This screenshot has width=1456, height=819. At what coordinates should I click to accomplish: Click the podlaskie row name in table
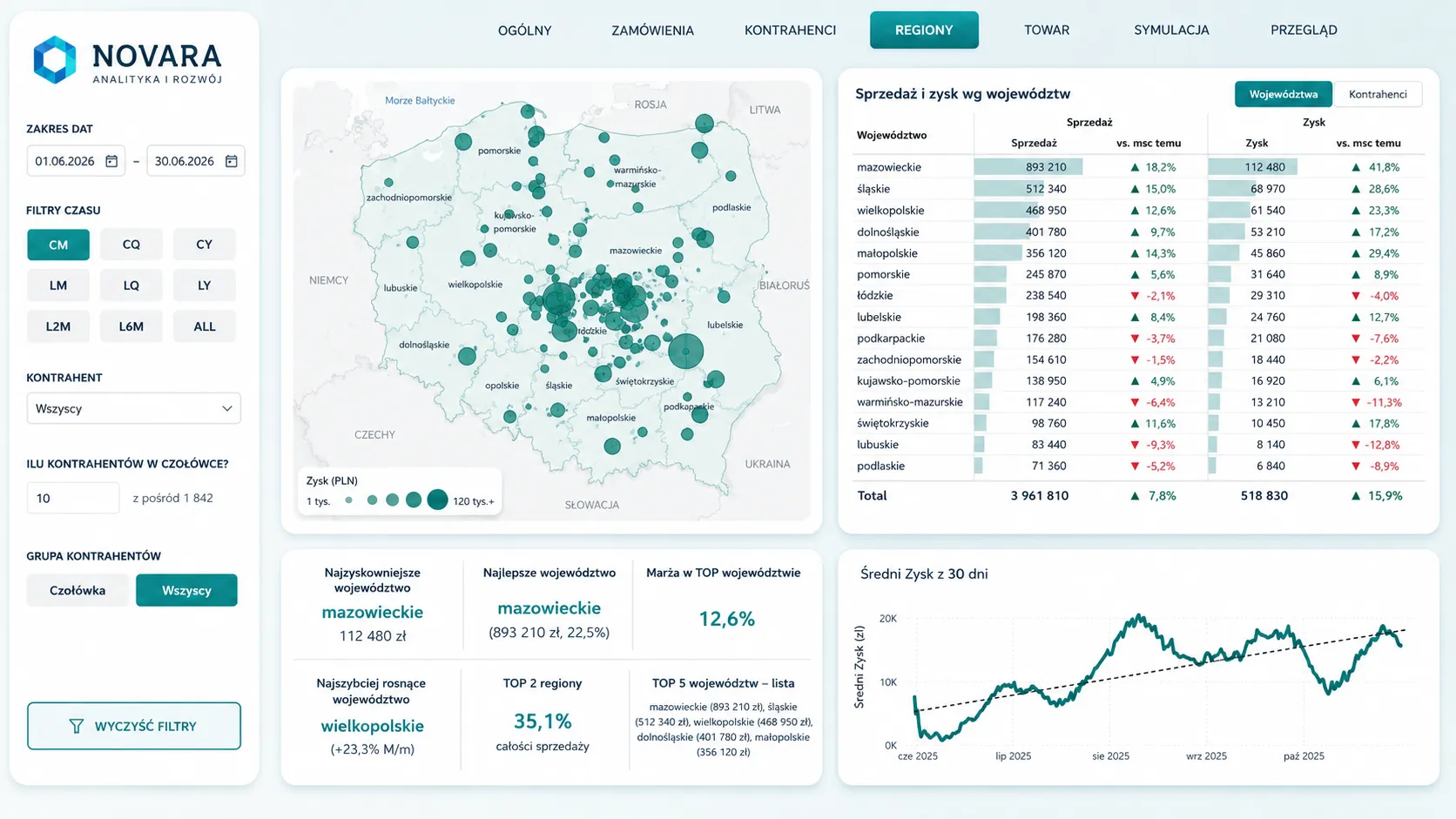coord(880,467)
